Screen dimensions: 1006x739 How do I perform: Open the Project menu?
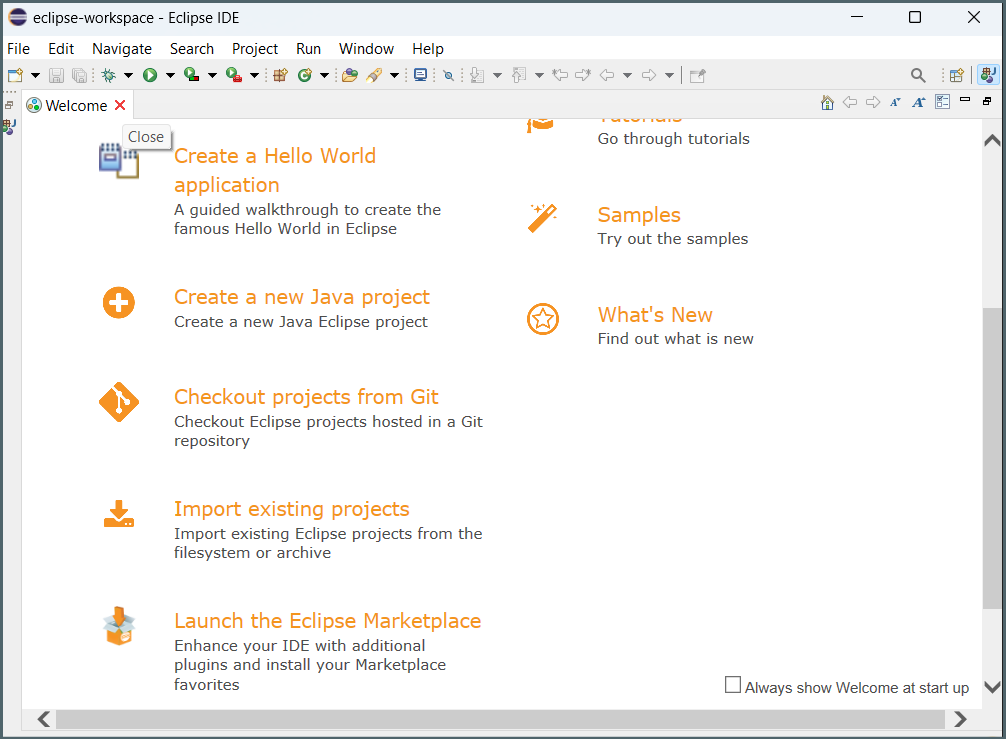coord(255,49)
